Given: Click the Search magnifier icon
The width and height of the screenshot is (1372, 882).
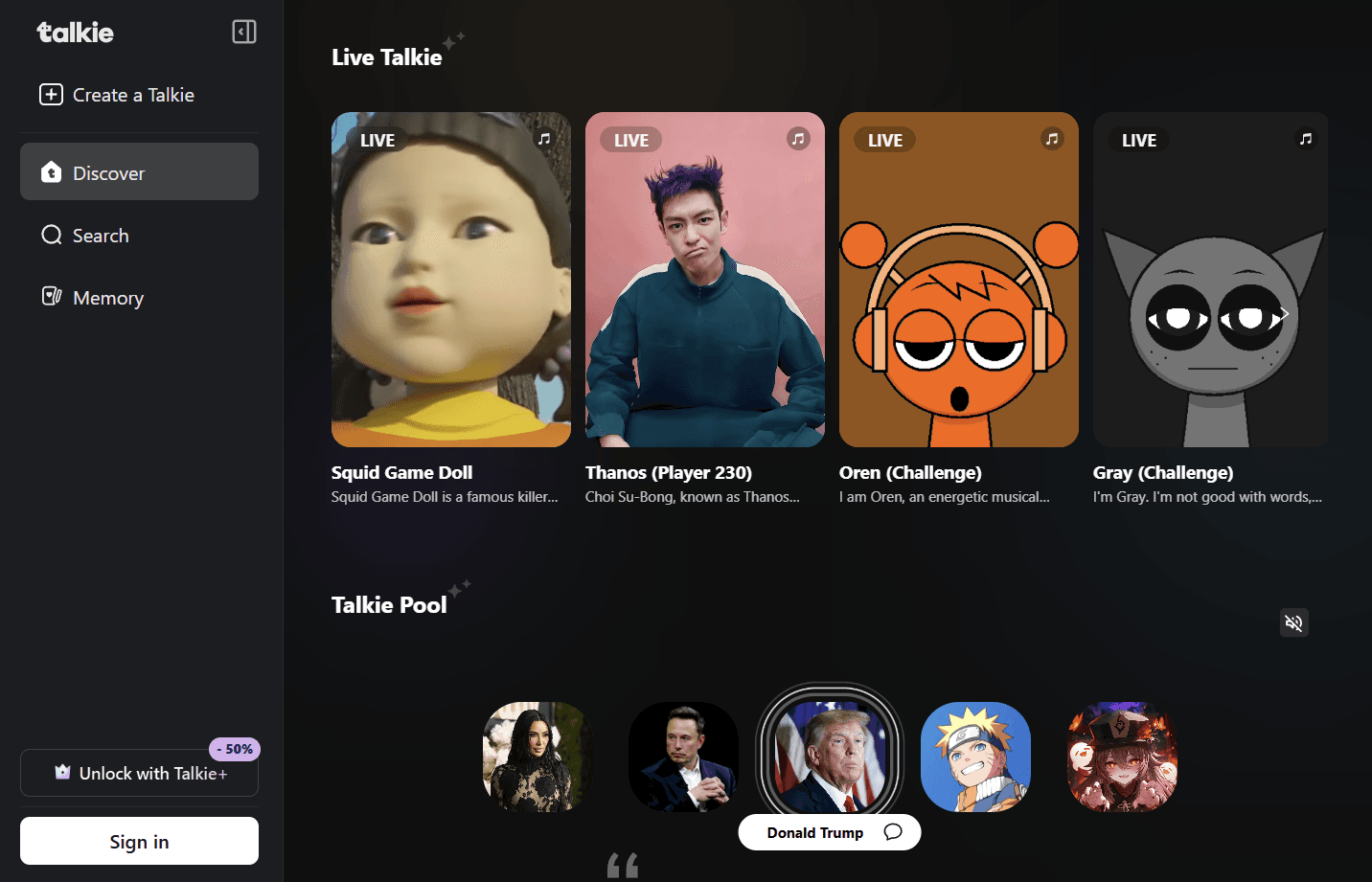Looking at the screenshot, I should (52, 235).
